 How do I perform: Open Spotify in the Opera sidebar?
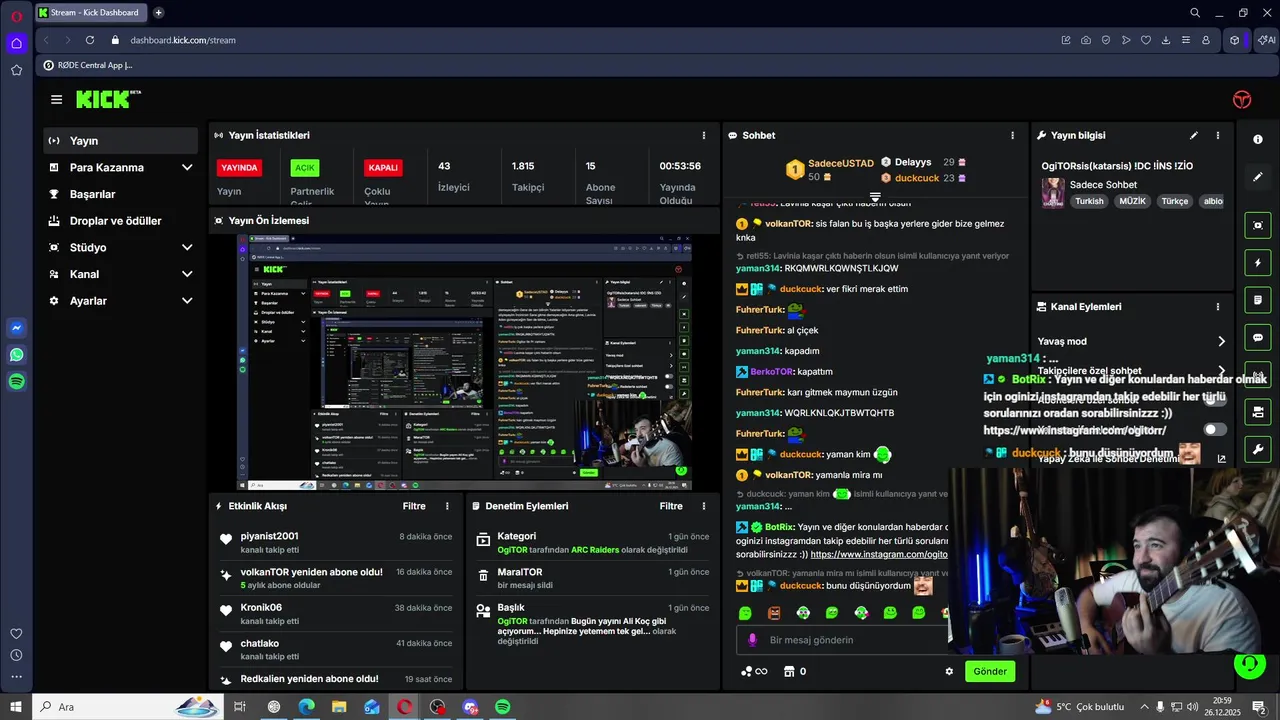point(16,382)
